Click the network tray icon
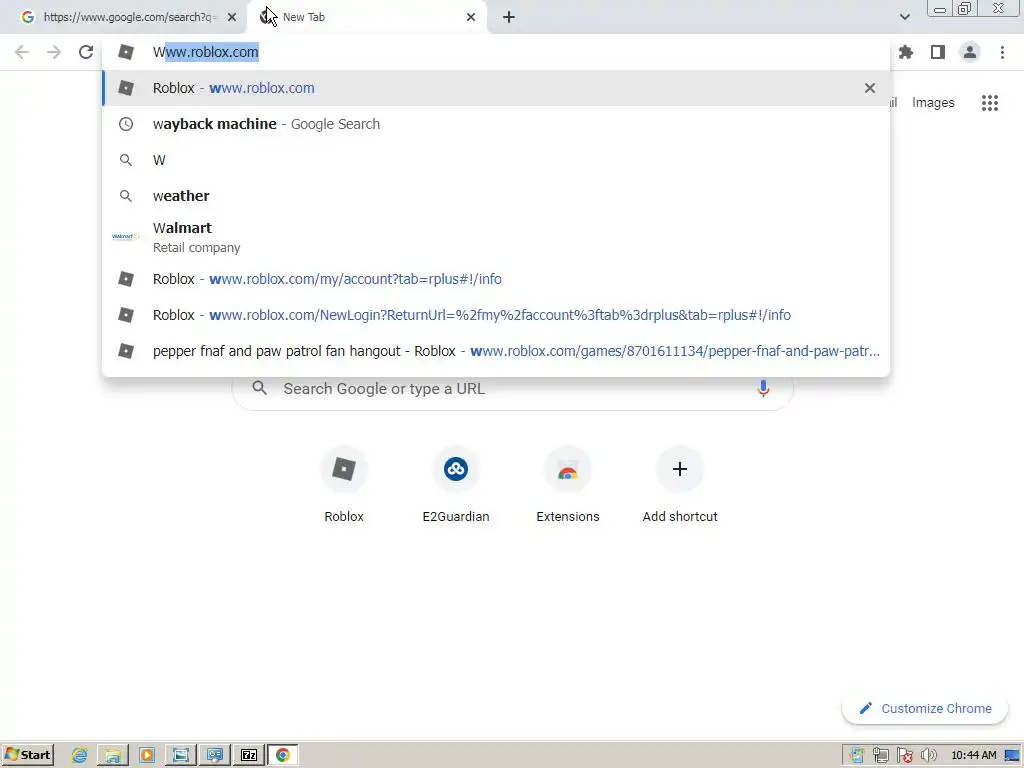This screenshot has height=768, width=1024. [880, 756]
